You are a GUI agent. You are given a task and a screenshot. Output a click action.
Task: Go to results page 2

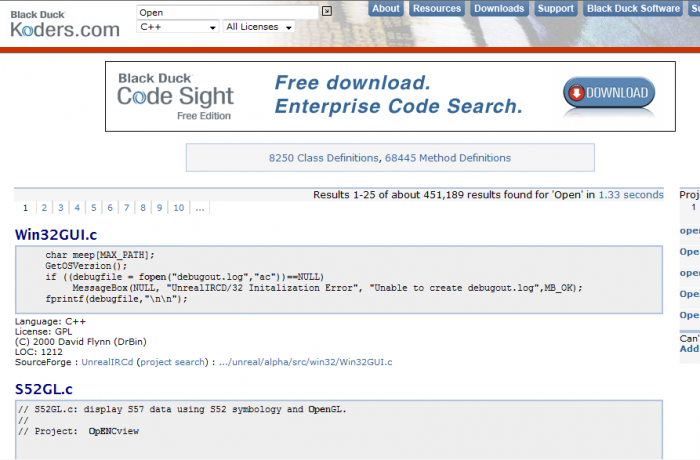tap(44, 208)
